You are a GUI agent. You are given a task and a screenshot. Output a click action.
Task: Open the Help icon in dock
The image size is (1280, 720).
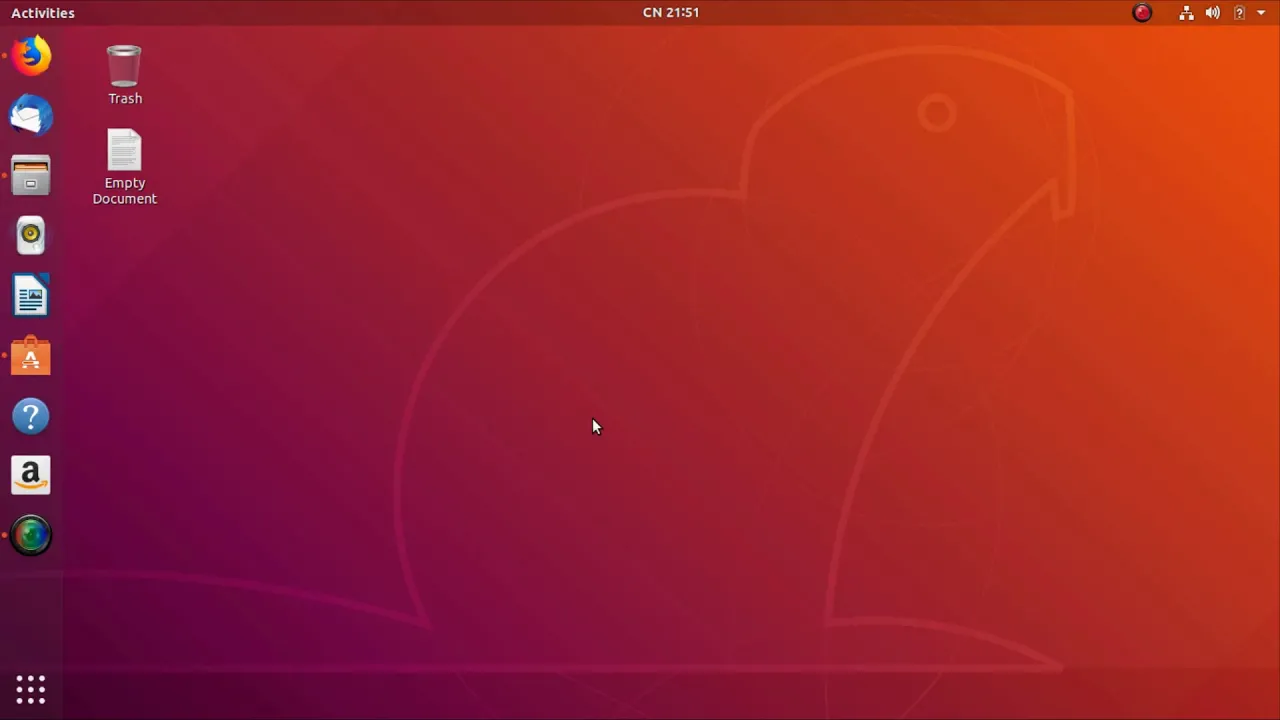click(31, 416)
